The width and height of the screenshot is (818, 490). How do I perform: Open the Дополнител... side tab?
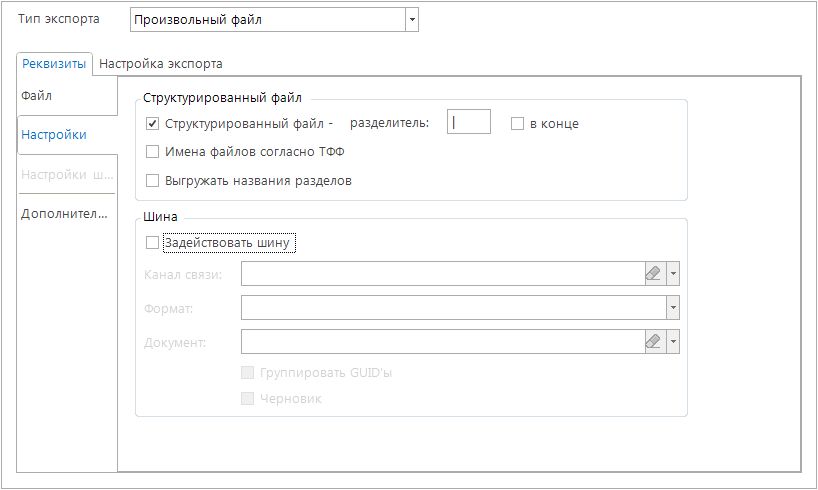point(64,214)
